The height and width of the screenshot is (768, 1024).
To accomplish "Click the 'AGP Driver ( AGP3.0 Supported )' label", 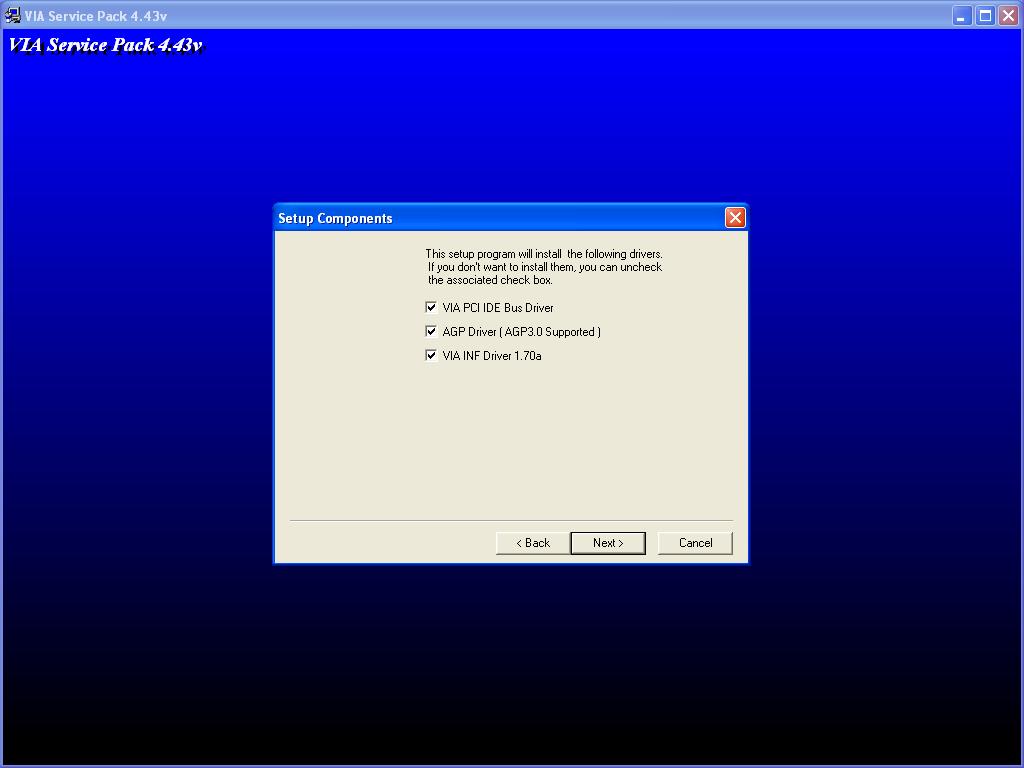I will (521, 332).
